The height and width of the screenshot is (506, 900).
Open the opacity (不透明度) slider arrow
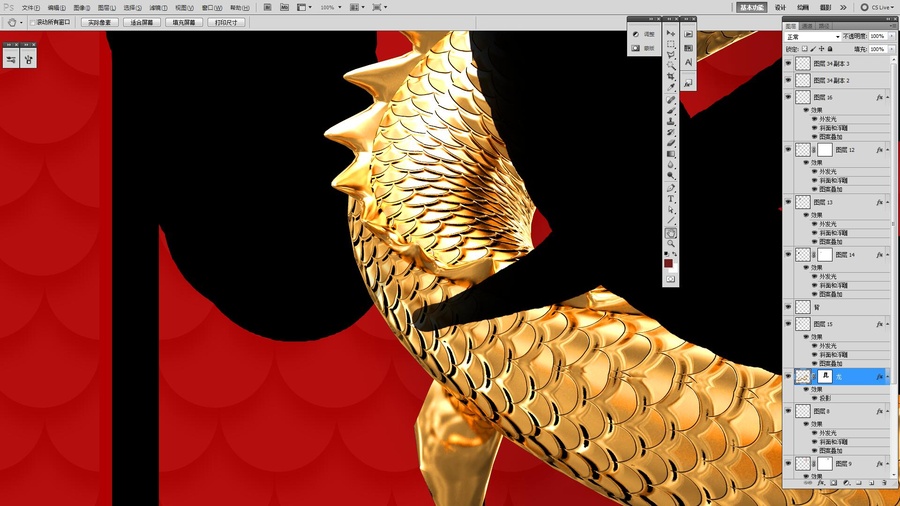891,37
